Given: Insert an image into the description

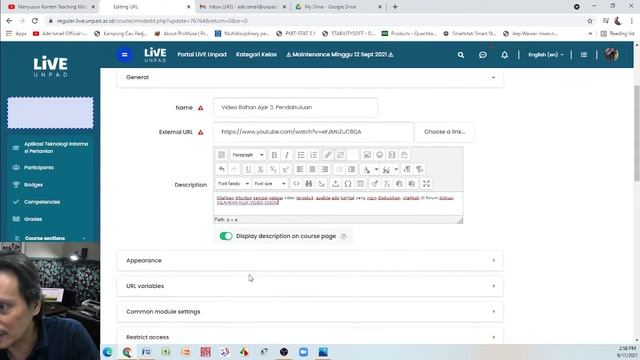Looking at the screenshot, I should tap(367, 155).
